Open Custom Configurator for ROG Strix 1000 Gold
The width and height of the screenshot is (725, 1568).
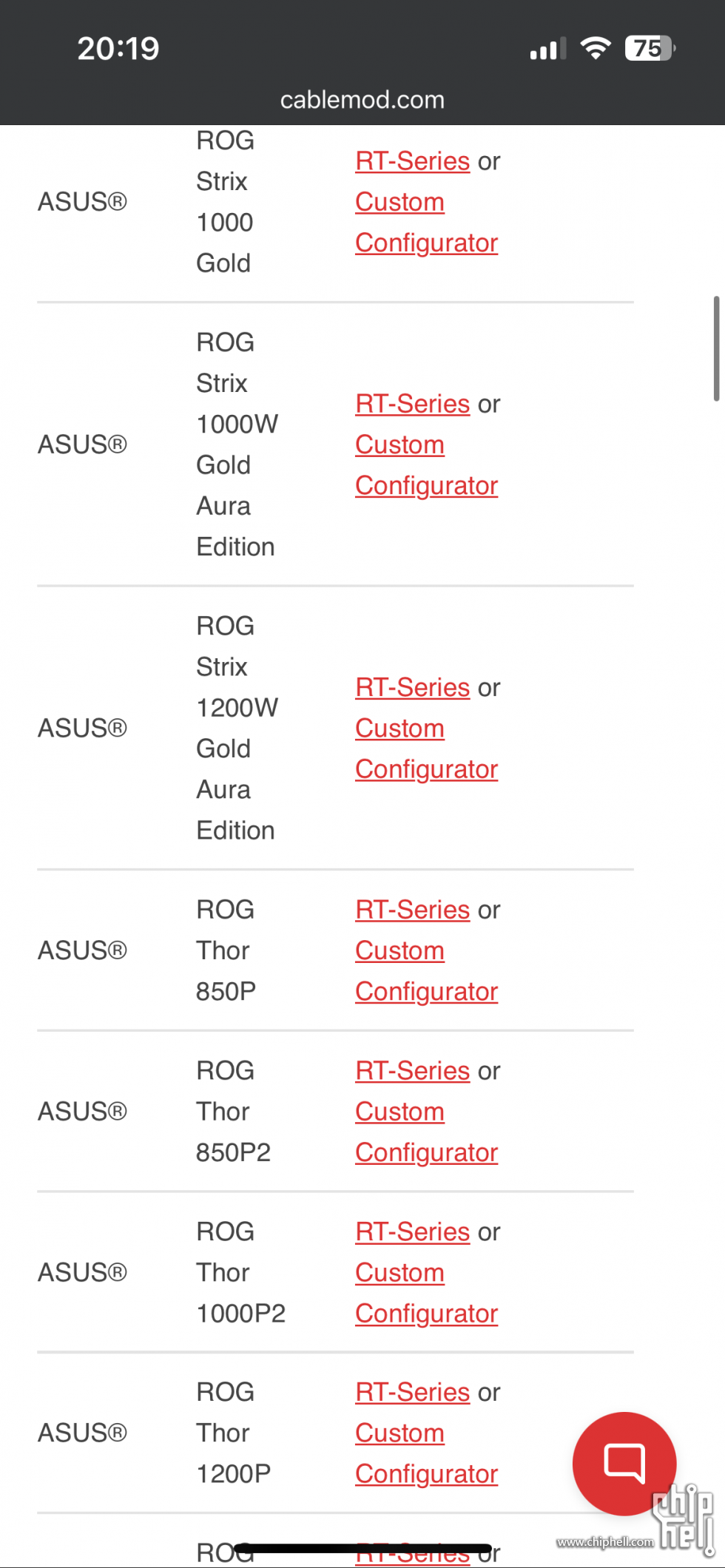427,222
